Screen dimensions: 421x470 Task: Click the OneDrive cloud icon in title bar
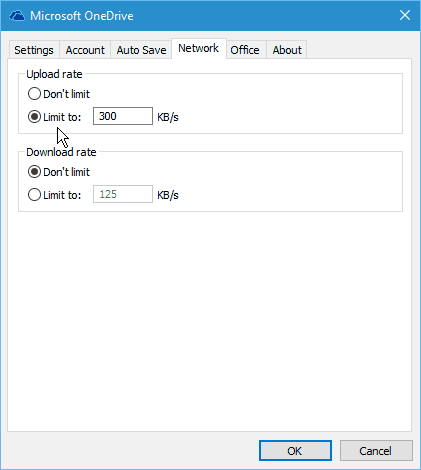pyautogui.click(x=17, y=16)
